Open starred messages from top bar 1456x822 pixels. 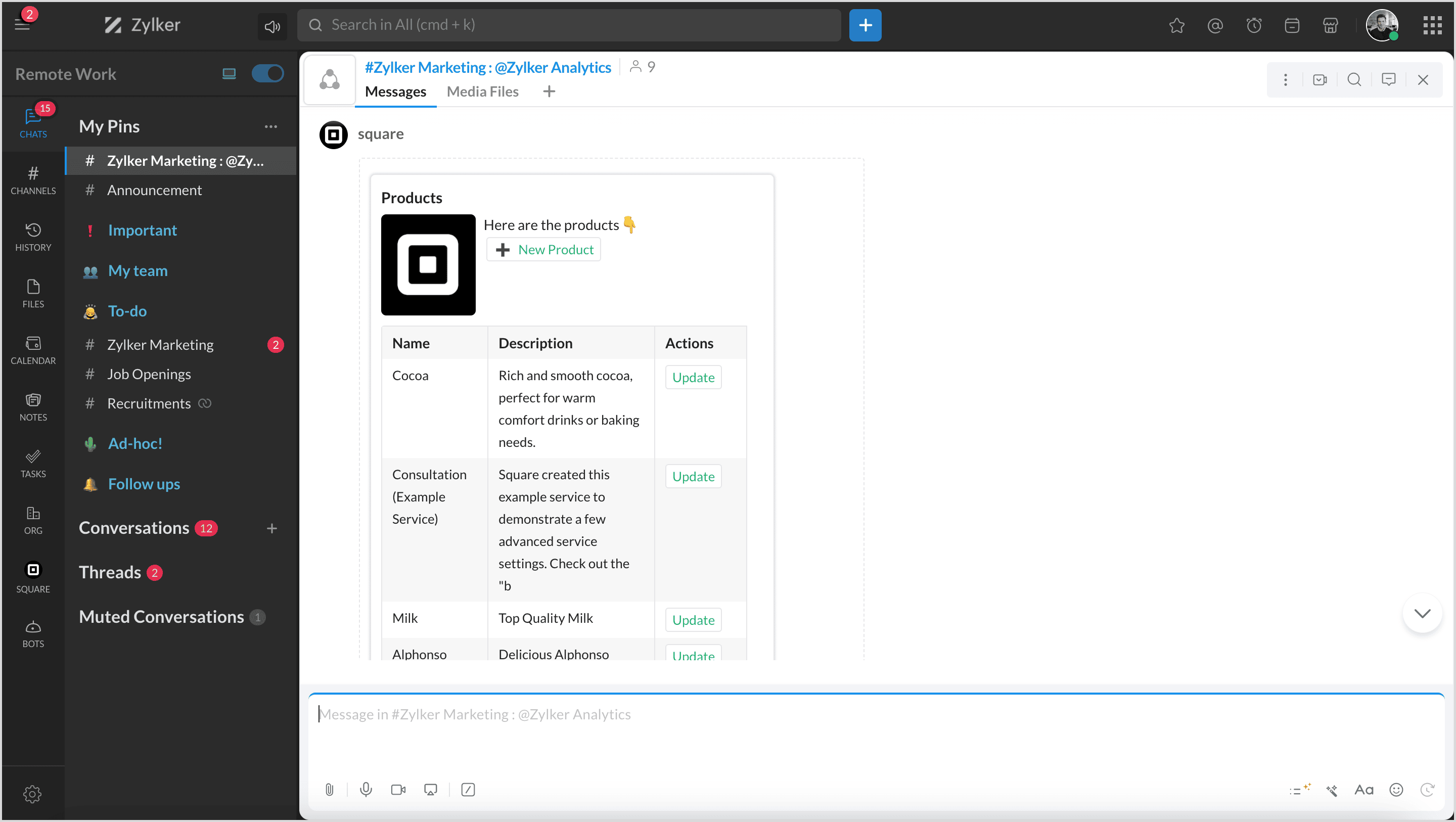click(x=1177, y=25)
